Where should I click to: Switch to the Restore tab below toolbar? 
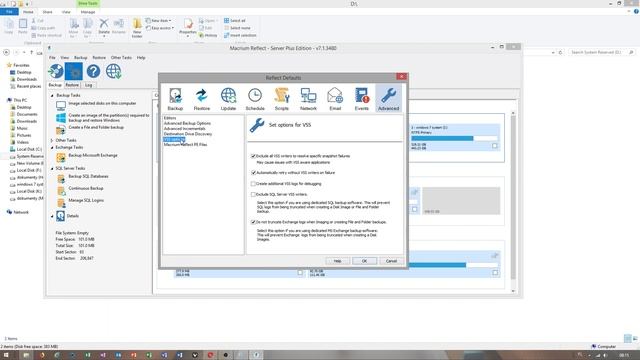pyautogui.click(x=72, y=85)
